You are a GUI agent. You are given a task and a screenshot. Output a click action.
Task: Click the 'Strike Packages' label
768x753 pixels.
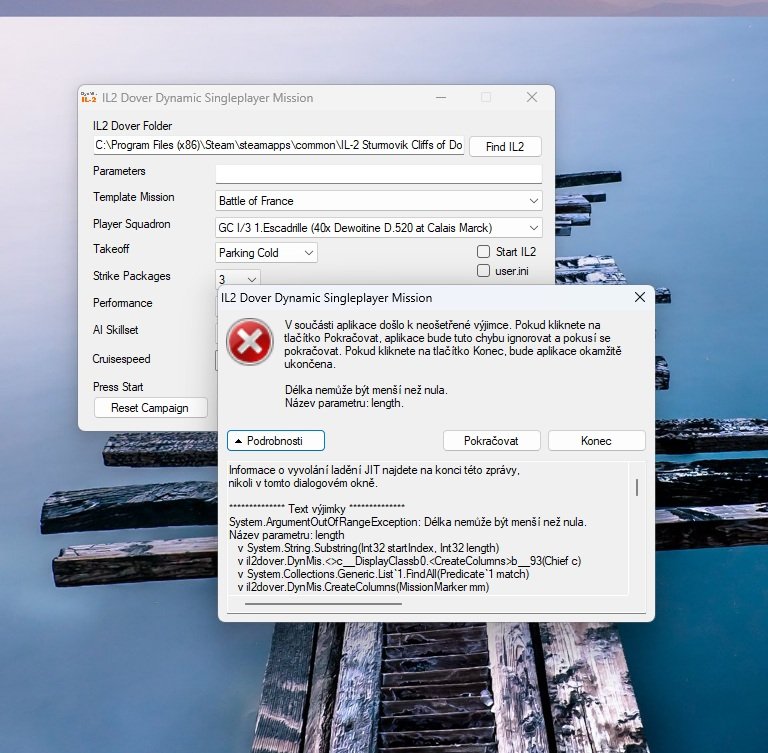(x=132, y=276)
